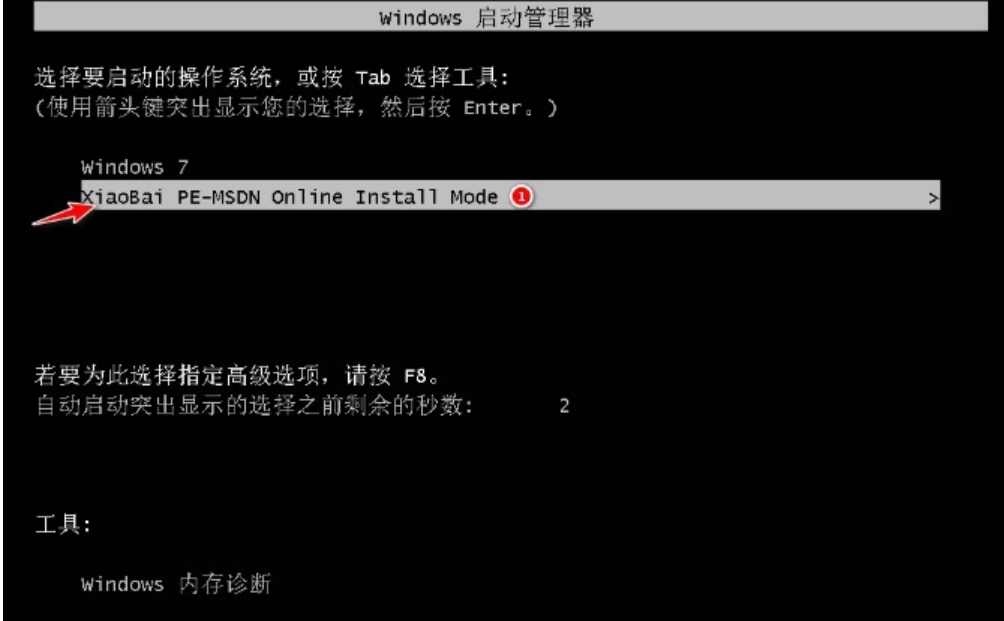The width and height of the screenshot is (1004, 621).
Task: Launch the Windows 内存诊断 tool
Action: pos(175,583)
